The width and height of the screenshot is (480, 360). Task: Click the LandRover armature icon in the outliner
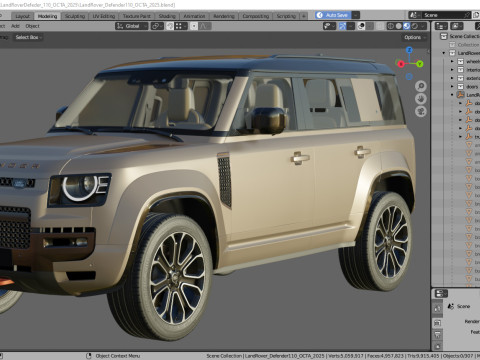(460, 95)
